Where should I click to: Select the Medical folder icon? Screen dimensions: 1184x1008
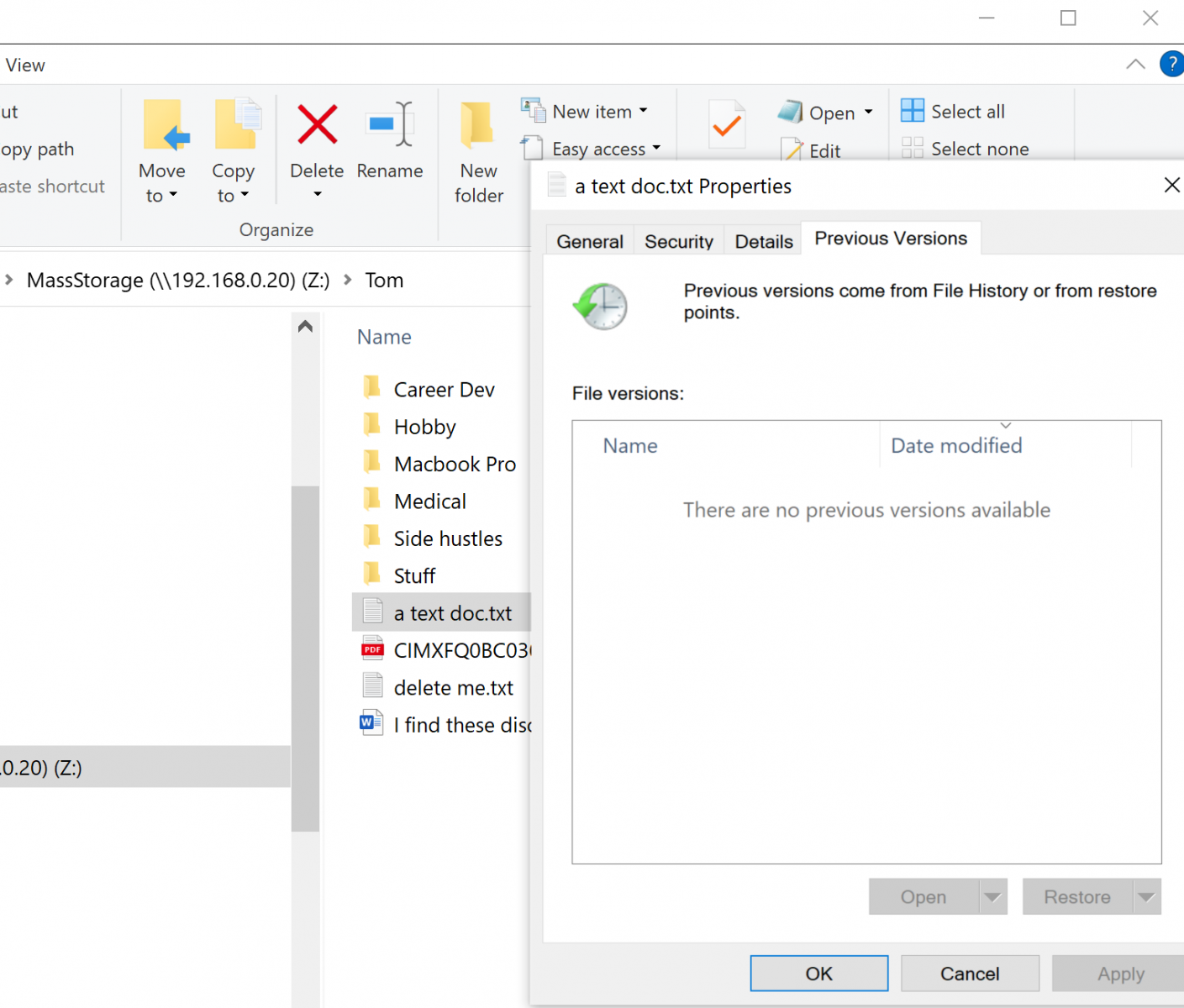(372, 499)
